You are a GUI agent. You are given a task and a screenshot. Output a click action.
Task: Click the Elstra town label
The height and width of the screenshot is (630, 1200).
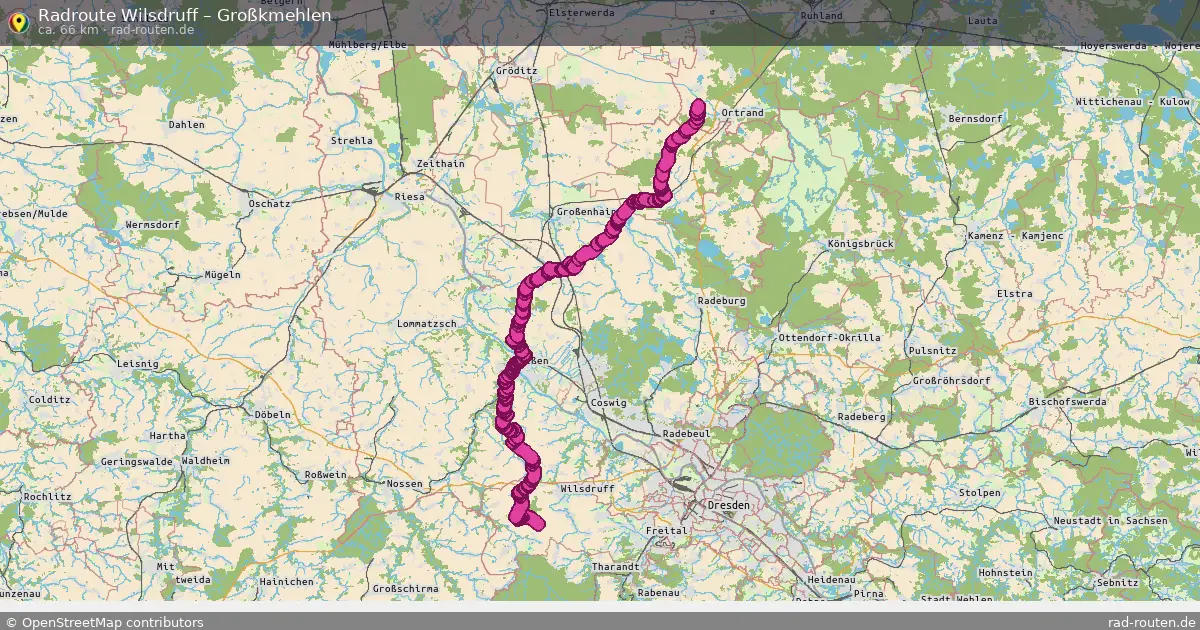pyautogui.click(x=1014, y=294)
